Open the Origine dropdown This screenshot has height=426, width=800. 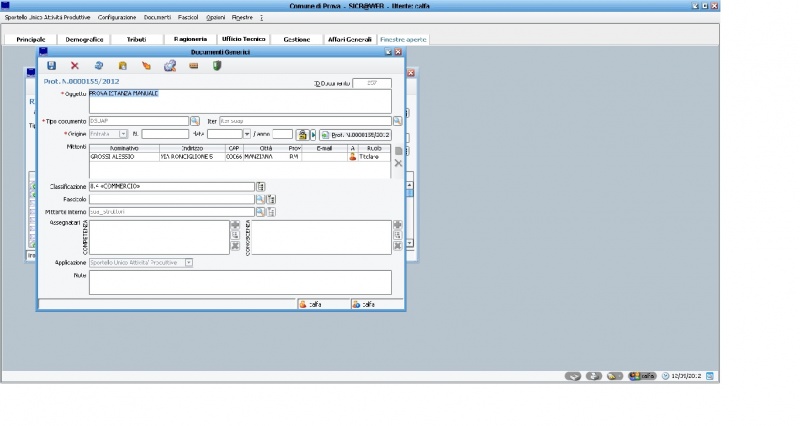click(x=123, y=134)
